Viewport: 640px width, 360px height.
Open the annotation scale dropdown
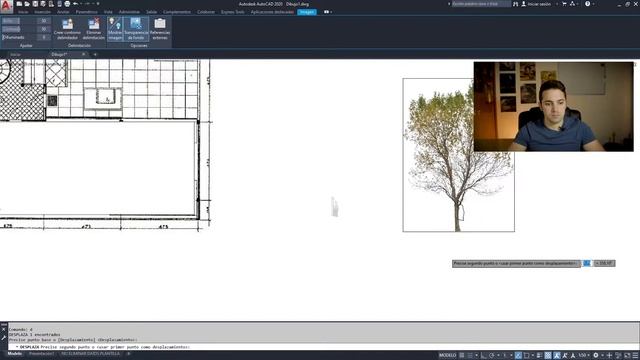pos(584,356)
